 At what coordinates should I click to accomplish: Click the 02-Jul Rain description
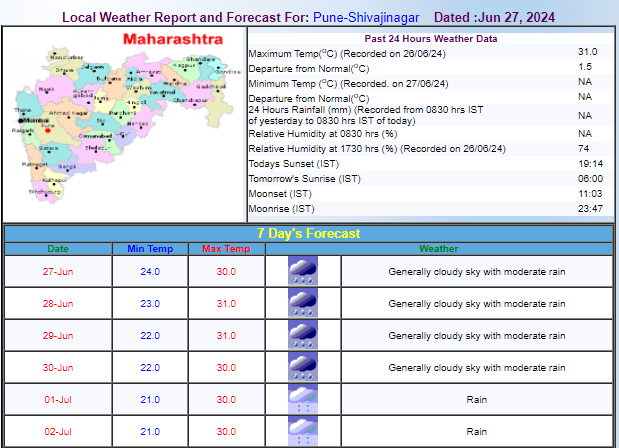click(x=476, y=431)
